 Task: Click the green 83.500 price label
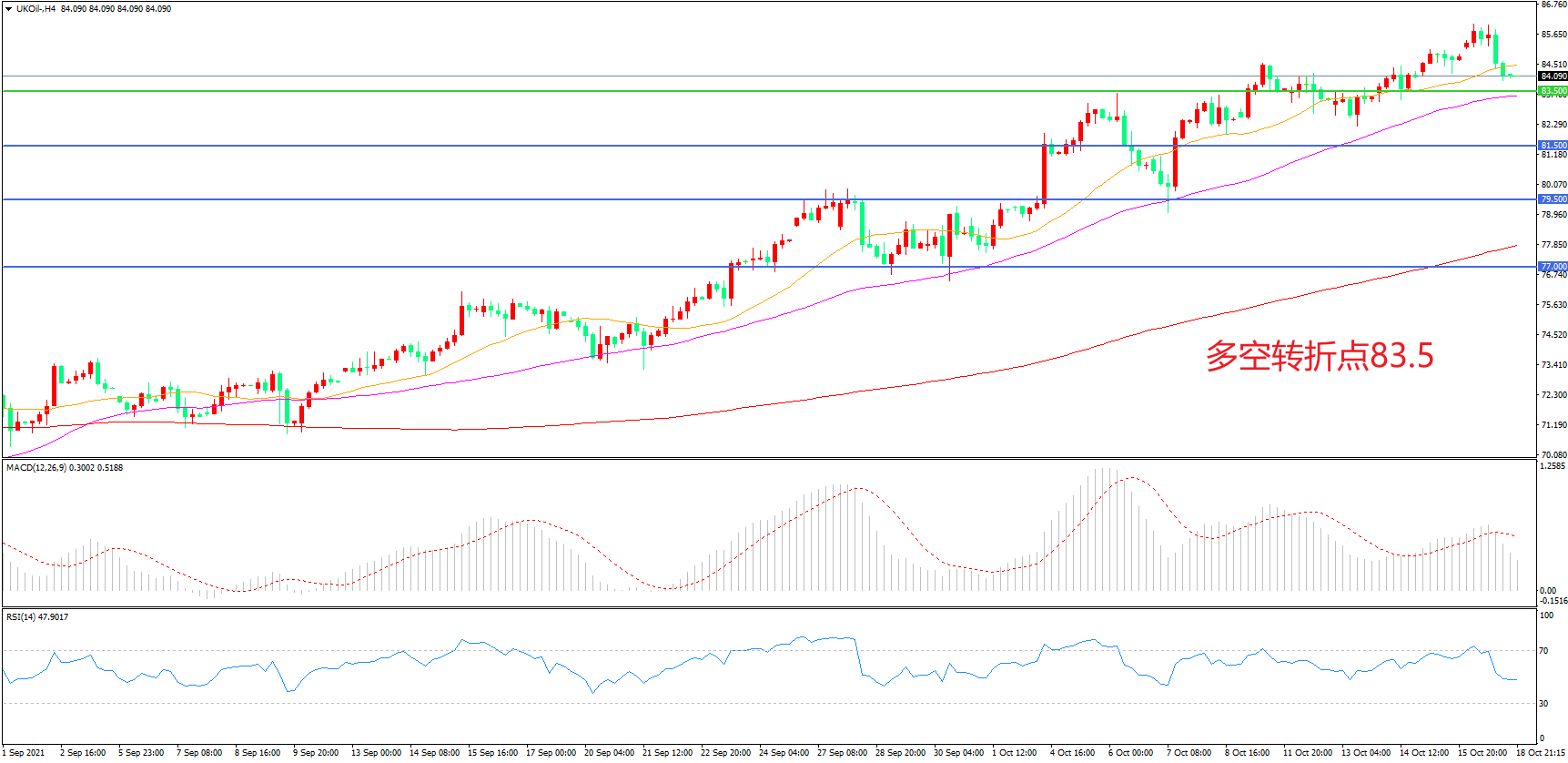click(x=1553, y=91)
